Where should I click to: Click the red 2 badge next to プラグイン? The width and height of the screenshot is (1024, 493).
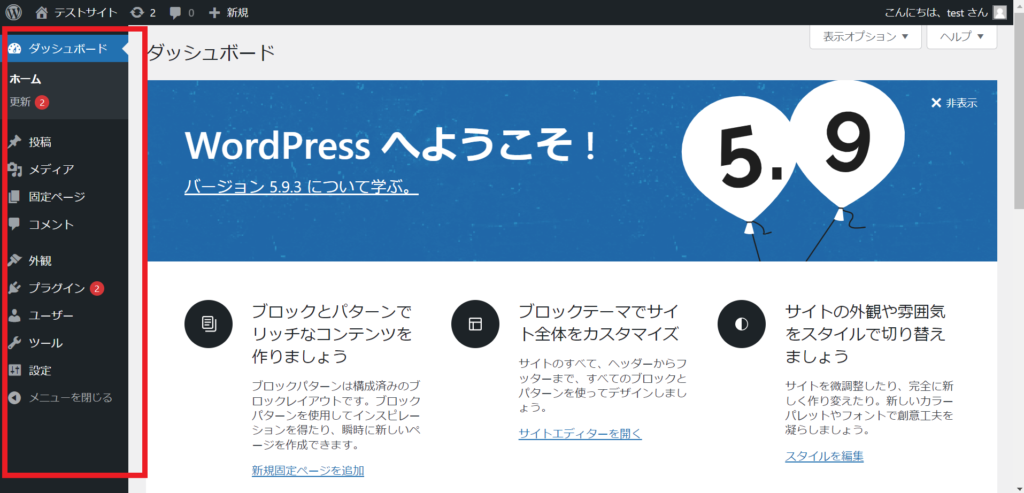click(97, 288)
